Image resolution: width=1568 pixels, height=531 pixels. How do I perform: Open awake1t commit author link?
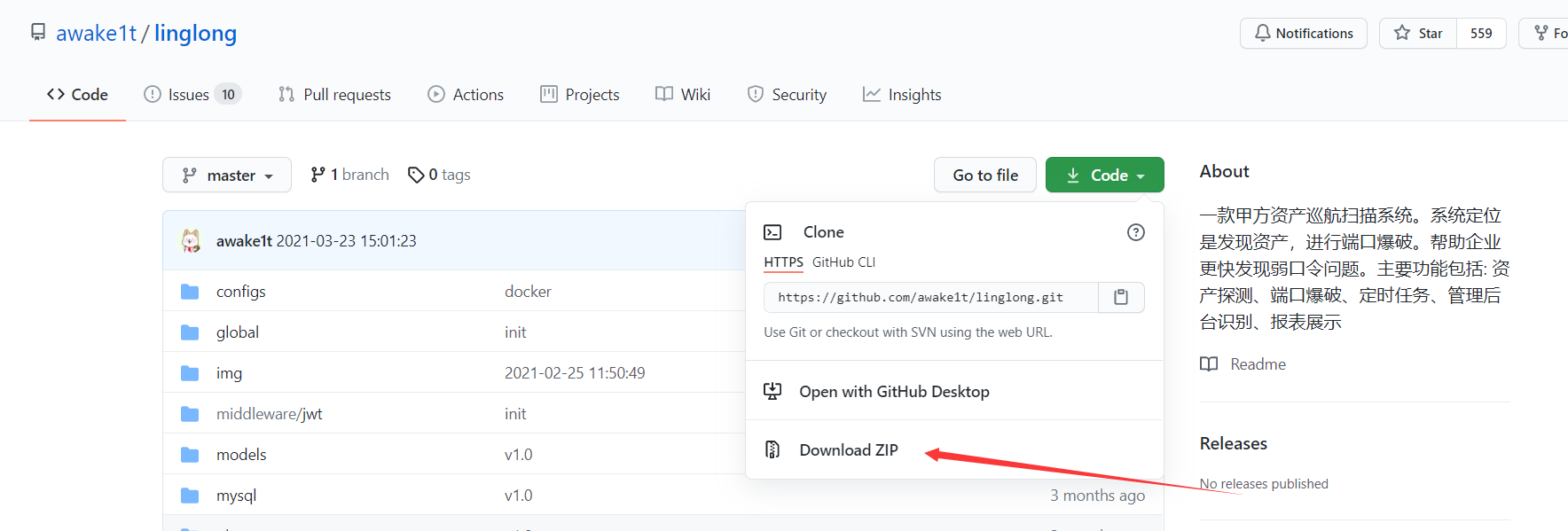click(x=244, y=240)
